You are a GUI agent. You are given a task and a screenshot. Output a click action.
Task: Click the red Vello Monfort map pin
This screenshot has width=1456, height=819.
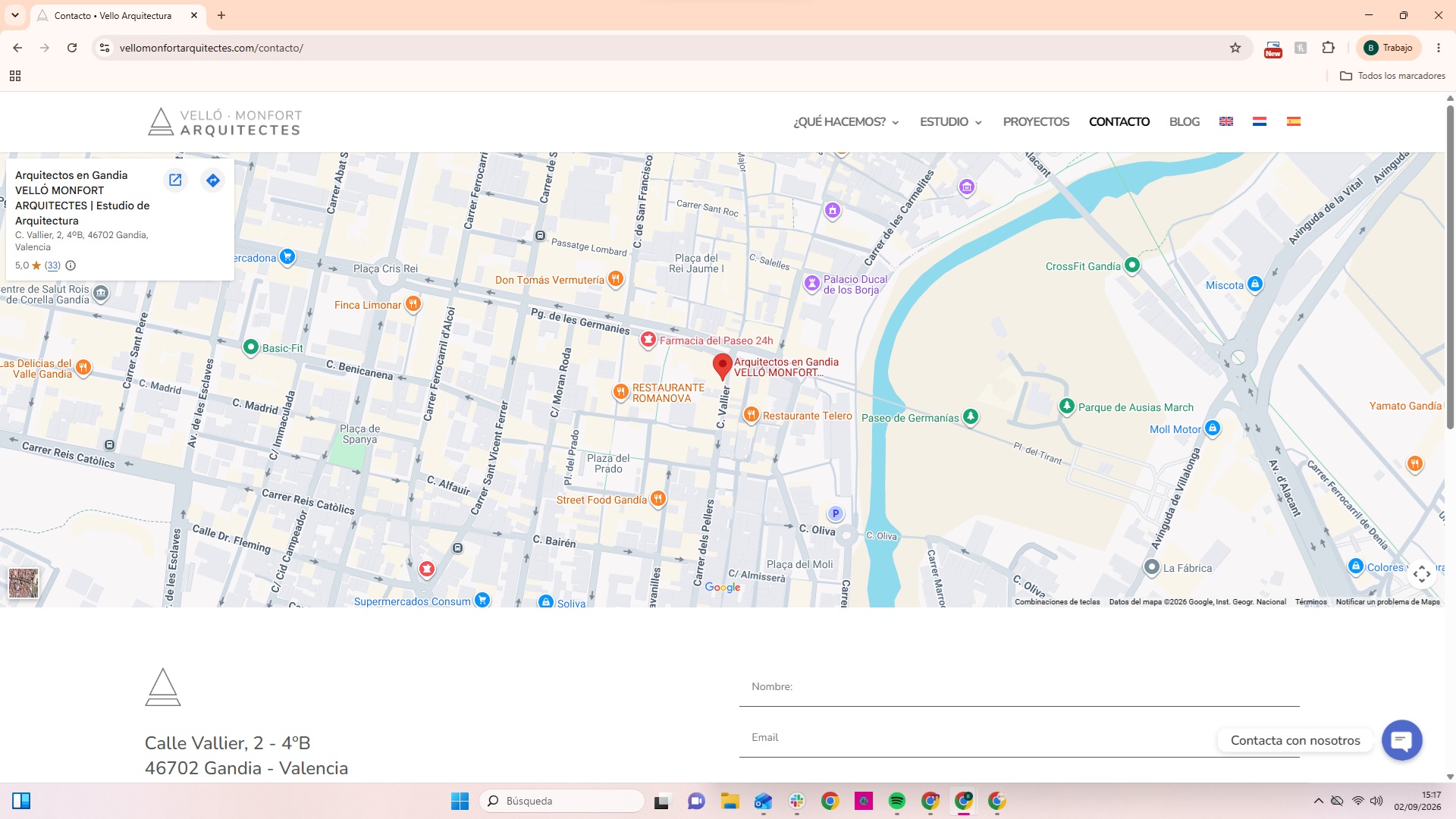(x=723, y=366)
